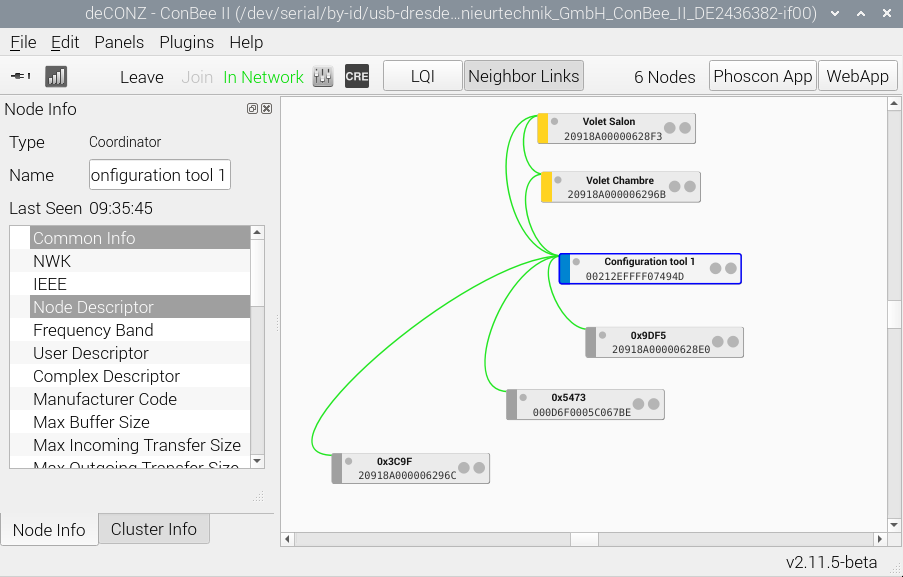Viewport: 903px width, 577px height.
Task: Float the Node Info panel
Action: 252,108
